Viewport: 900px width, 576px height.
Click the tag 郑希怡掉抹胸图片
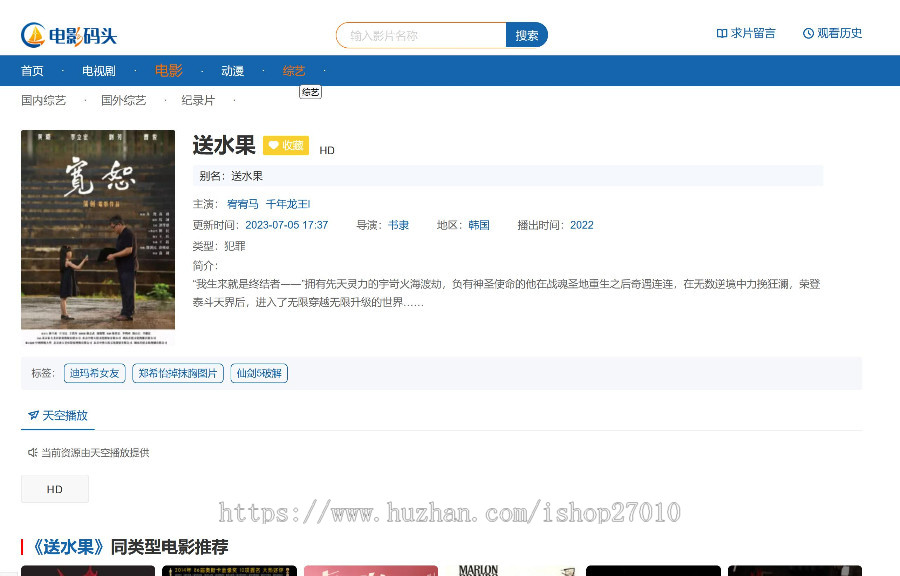tap(178, 373)
